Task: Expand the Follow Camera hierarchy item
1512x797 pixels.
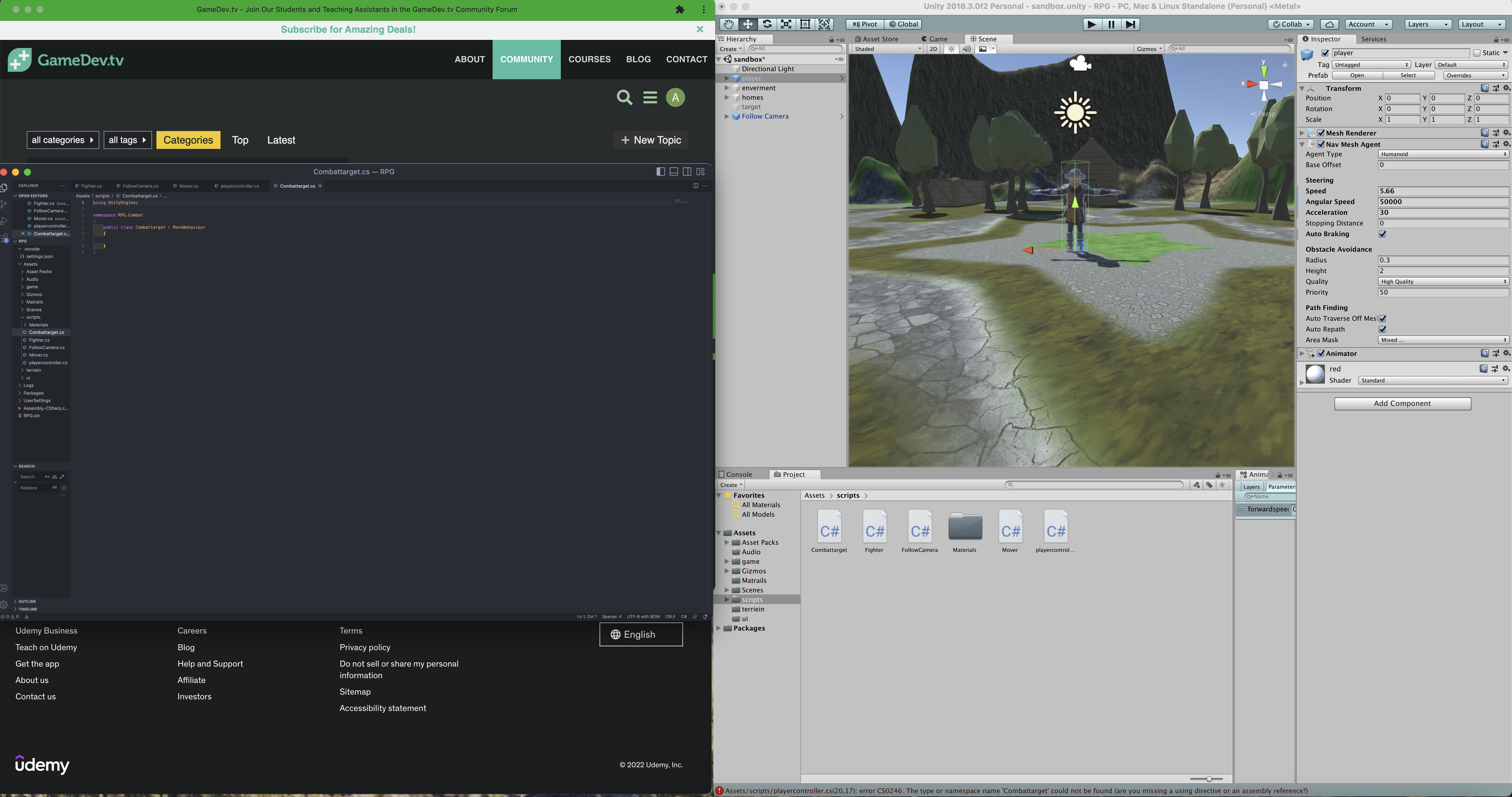Action: pos(727,117)
